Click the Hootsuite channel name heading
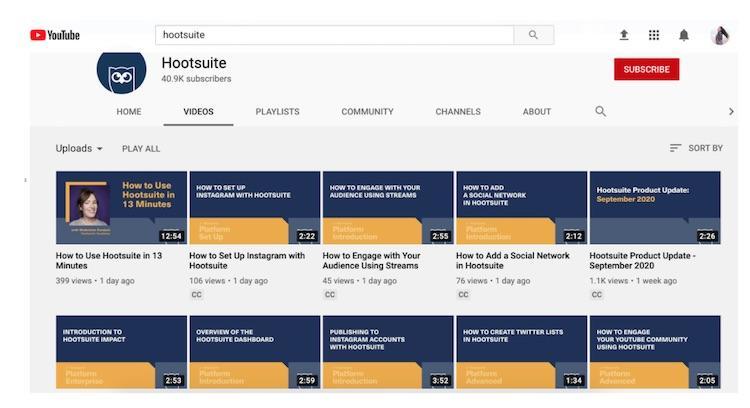 click(194, 63)
